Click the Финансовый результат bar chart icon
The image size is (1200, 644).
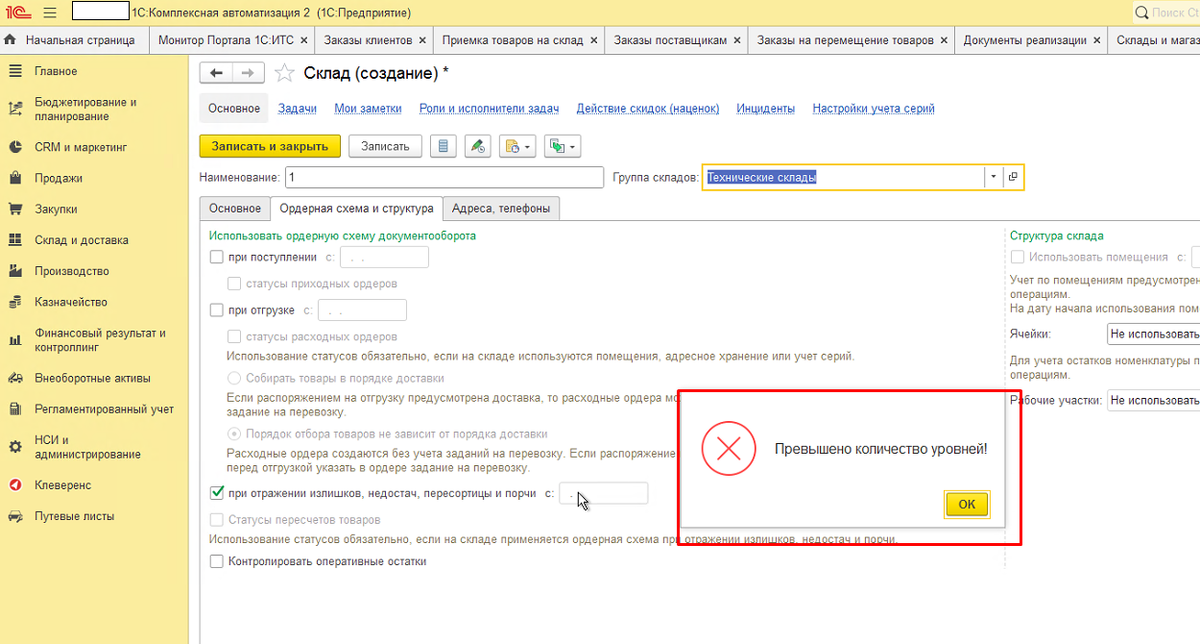(x=15, y=340)
